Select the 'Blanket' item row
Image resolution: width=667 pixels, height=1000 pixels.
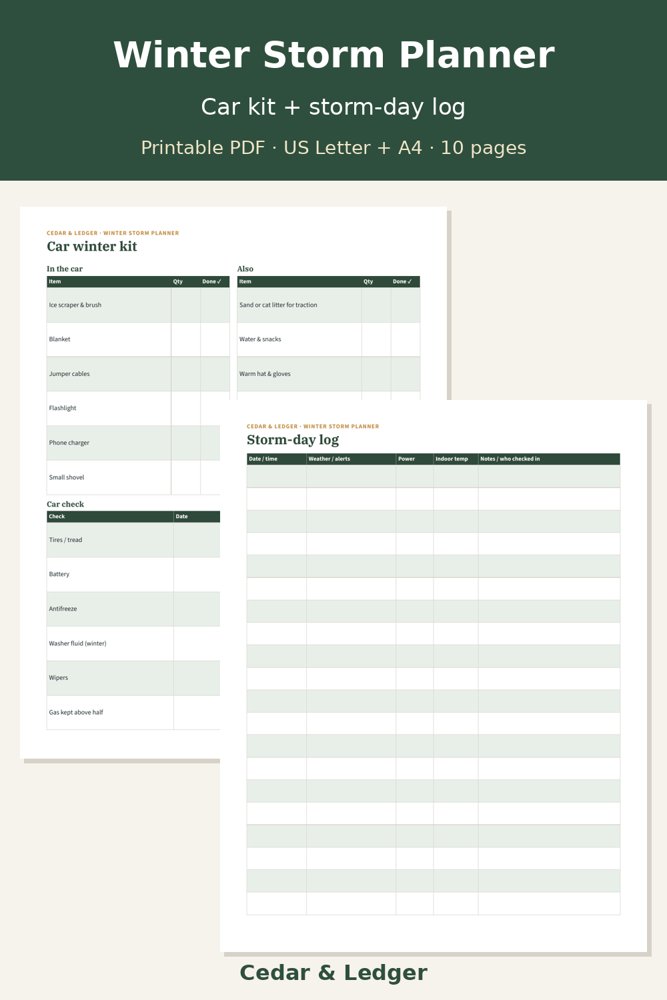tap(138, 339)
